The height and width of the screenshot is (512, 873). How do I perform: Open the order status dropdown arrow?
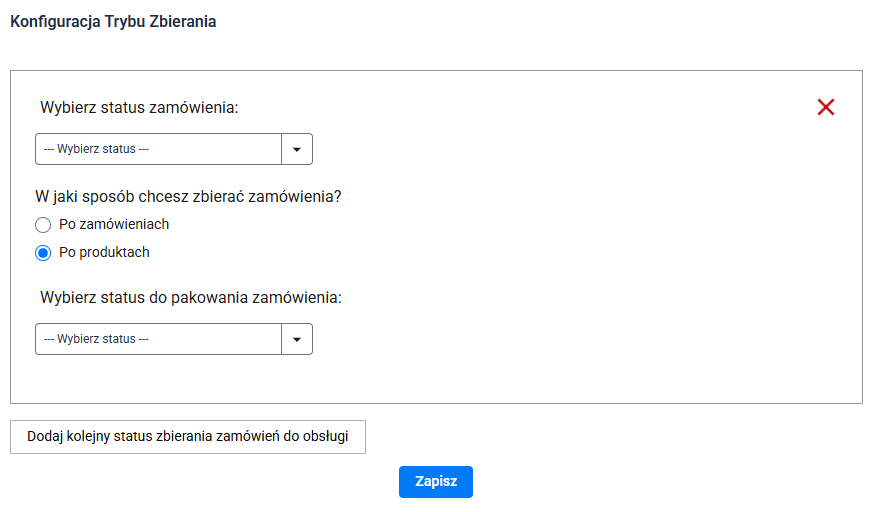point(297,149)
